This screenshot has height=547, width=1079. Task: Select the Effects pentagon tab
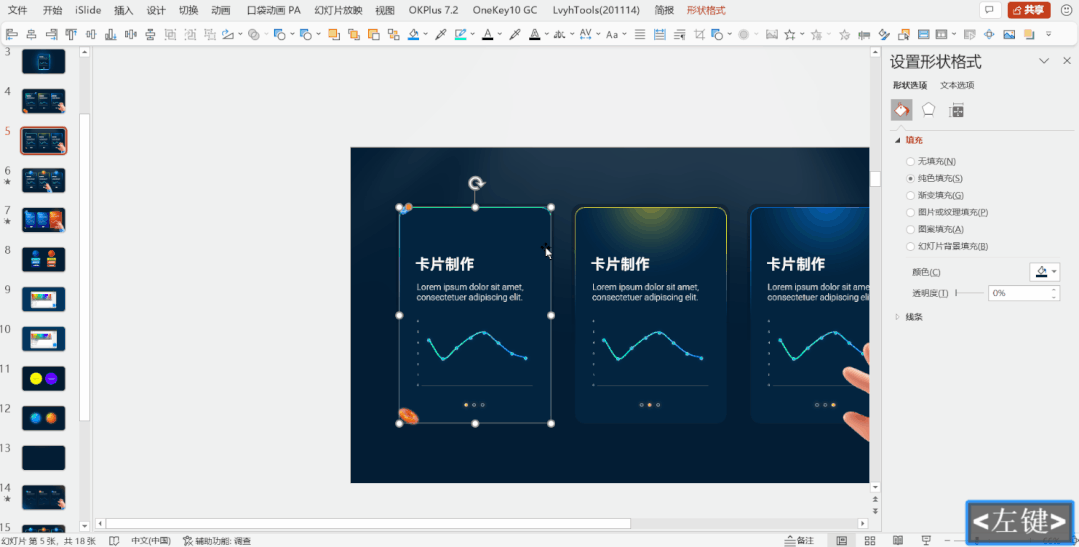click(x=928, y=110)
